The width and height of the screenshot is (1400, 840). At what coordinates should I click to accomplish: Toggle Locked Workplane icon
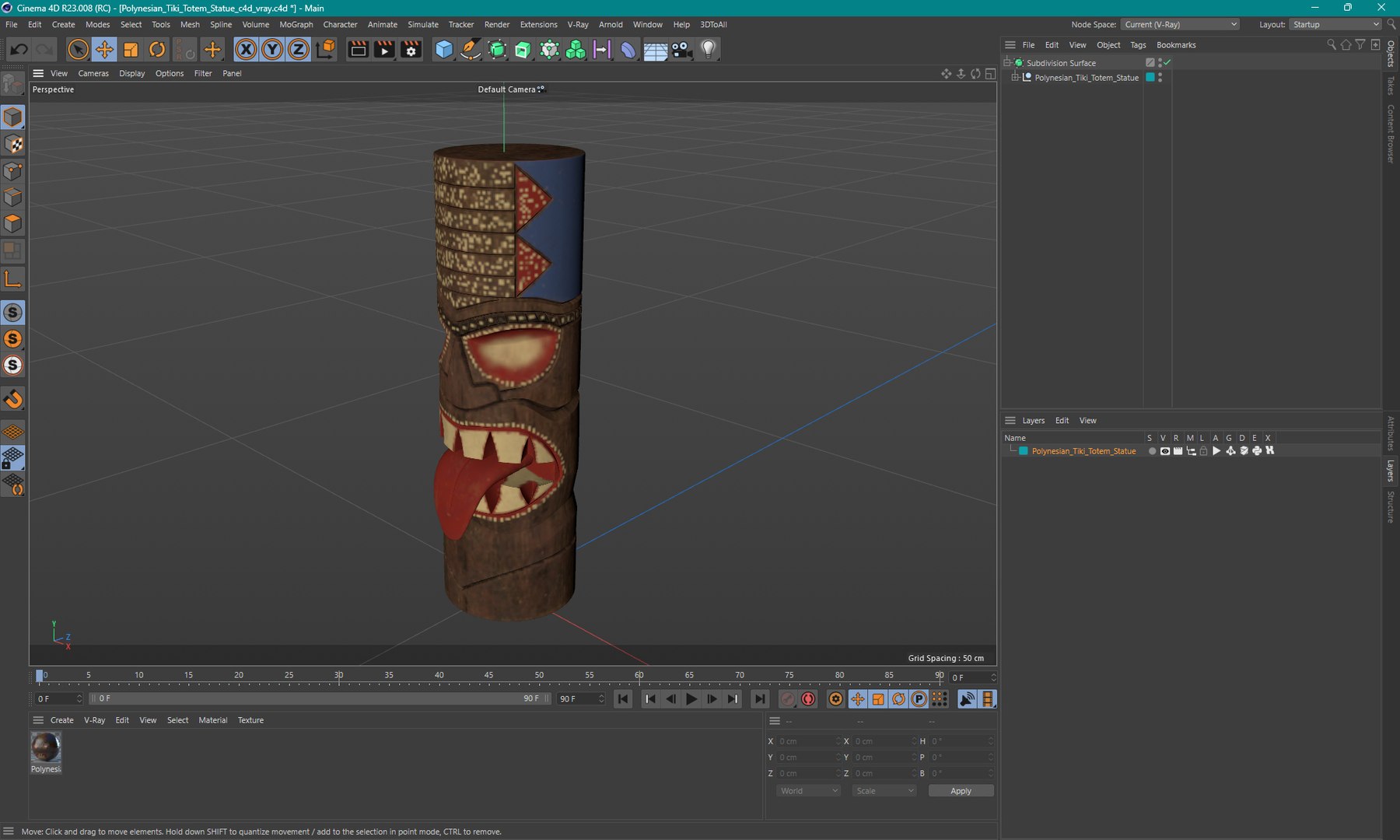13,458
